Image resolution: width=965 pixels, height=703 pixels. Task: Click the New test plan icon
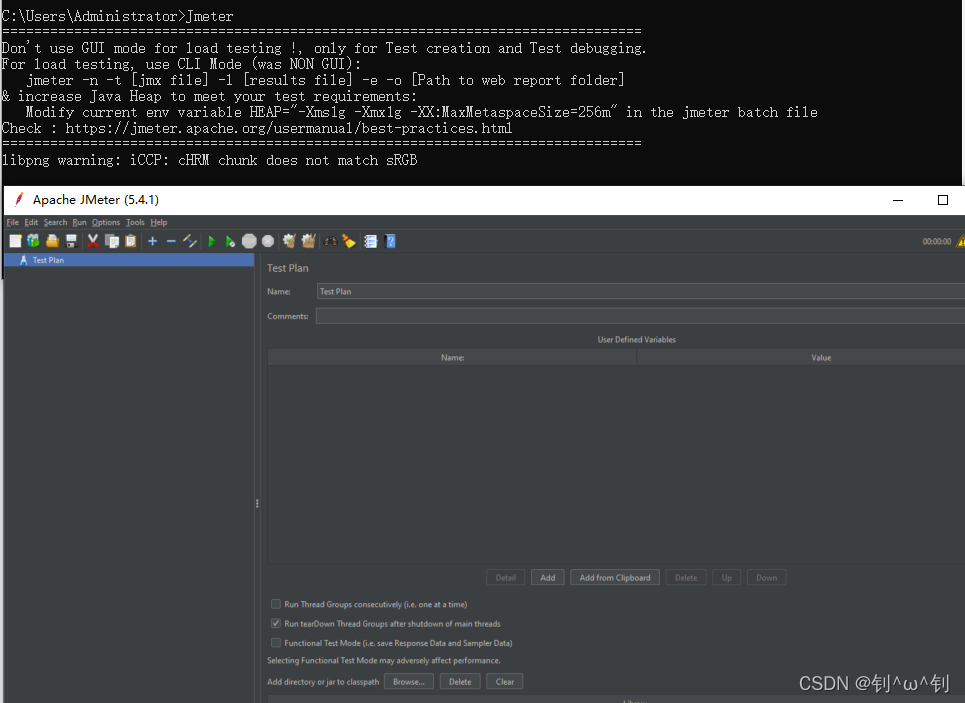click(15, 241)
